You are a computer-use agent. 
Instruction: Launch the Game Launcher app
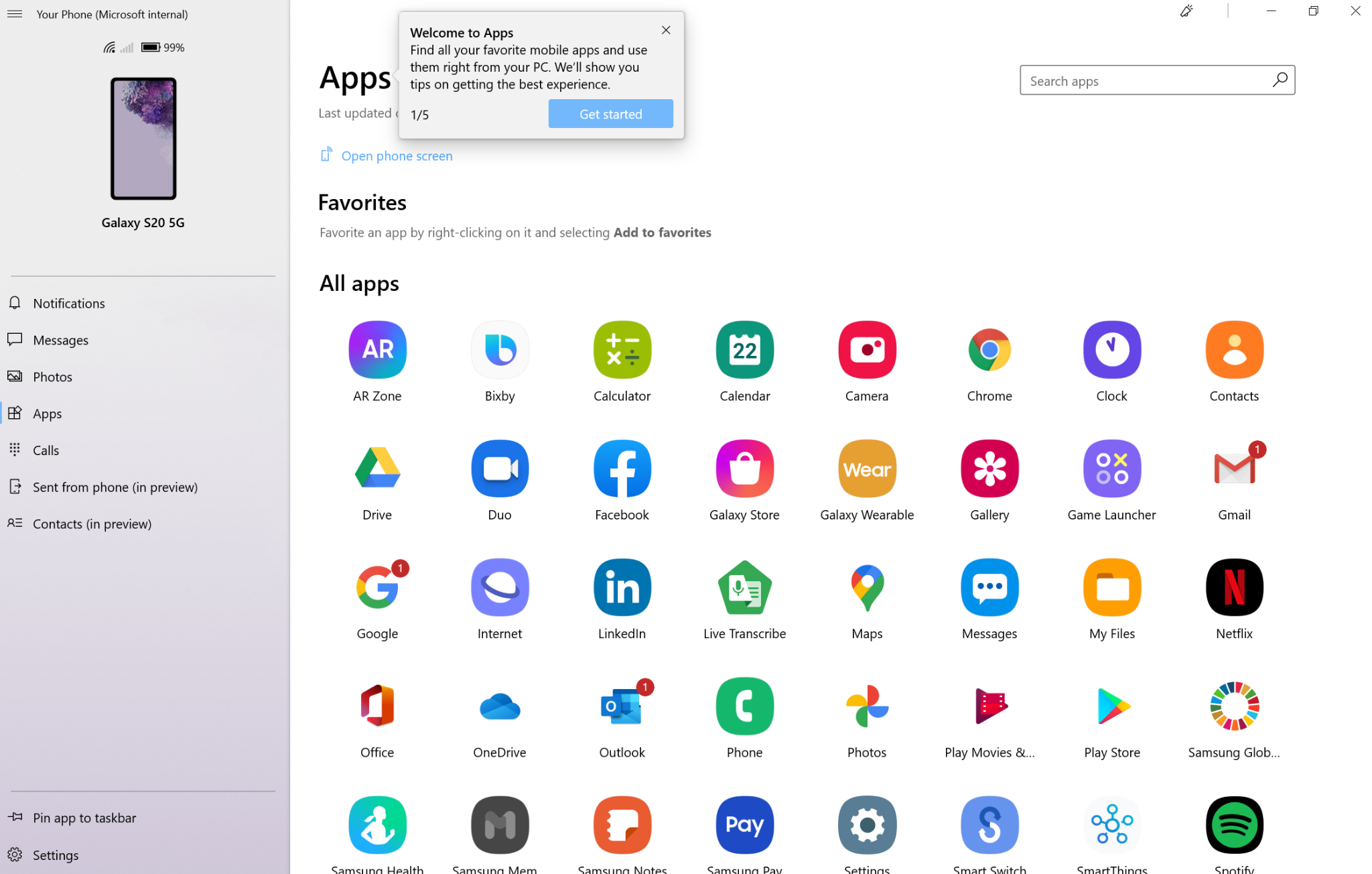pos(1111,469)
